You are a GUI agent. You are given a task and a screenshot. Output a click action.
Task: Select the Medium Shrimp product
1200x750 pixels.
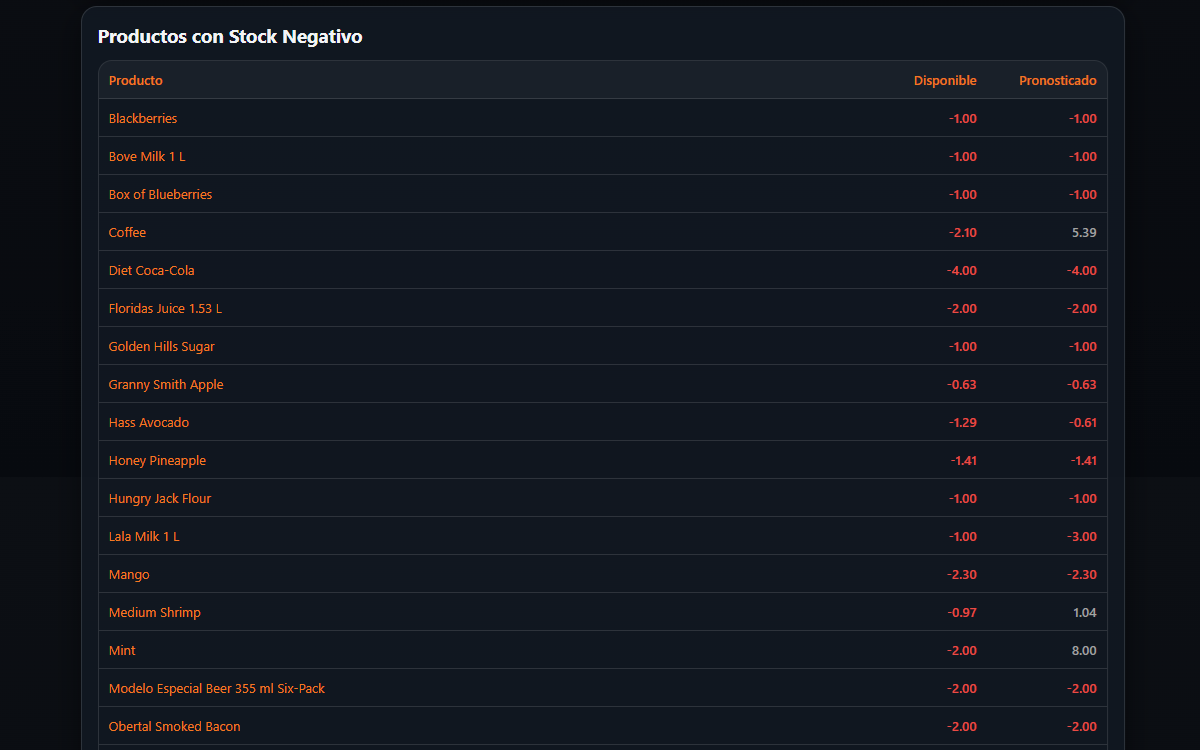(154, 612)
